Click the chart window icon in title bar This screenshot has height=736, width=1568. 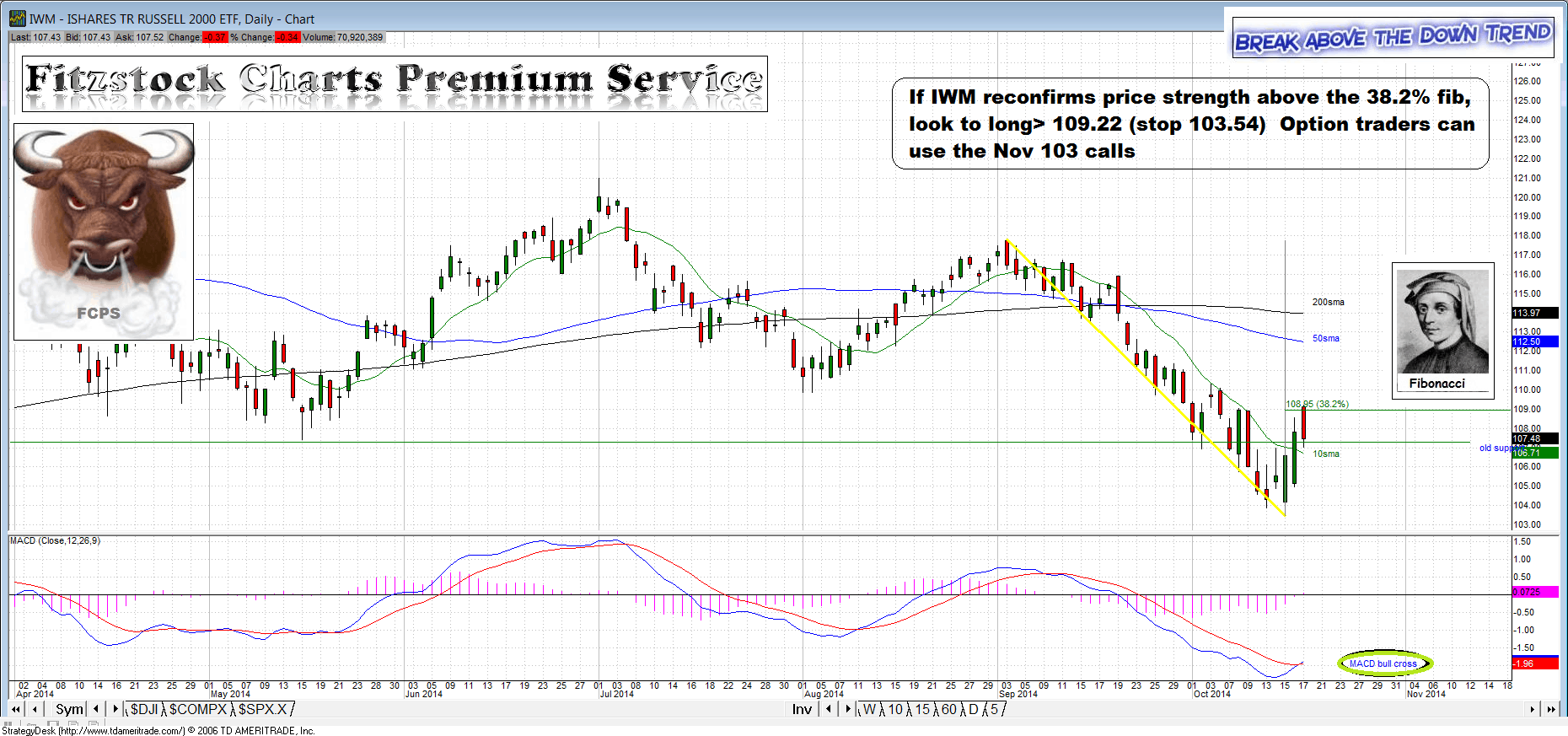click(17, 19)
